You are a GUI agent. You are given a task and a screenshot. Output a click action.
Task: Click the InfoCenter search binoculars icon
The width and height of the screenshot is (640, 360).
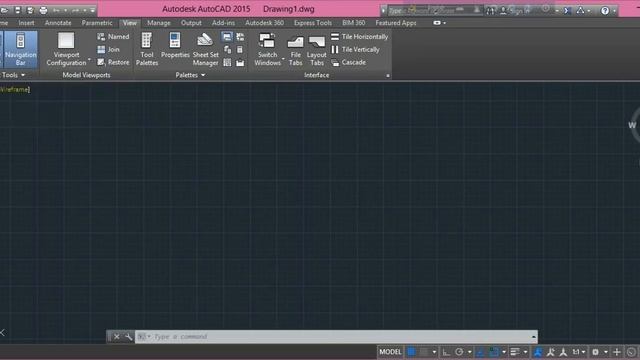pyautogui.click(x=490, y=11)
